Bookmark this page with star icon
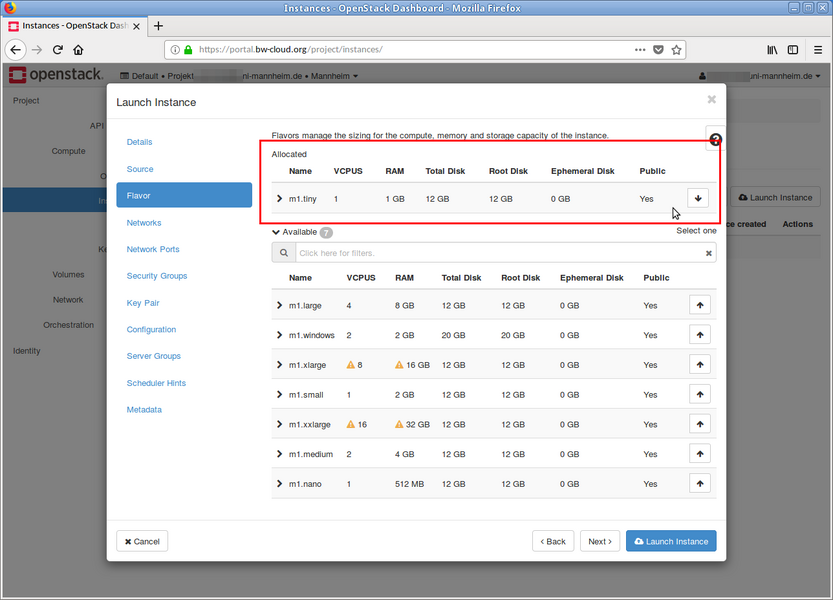The width and height of the screenshot is (833, 600). (x=677, y=49)
